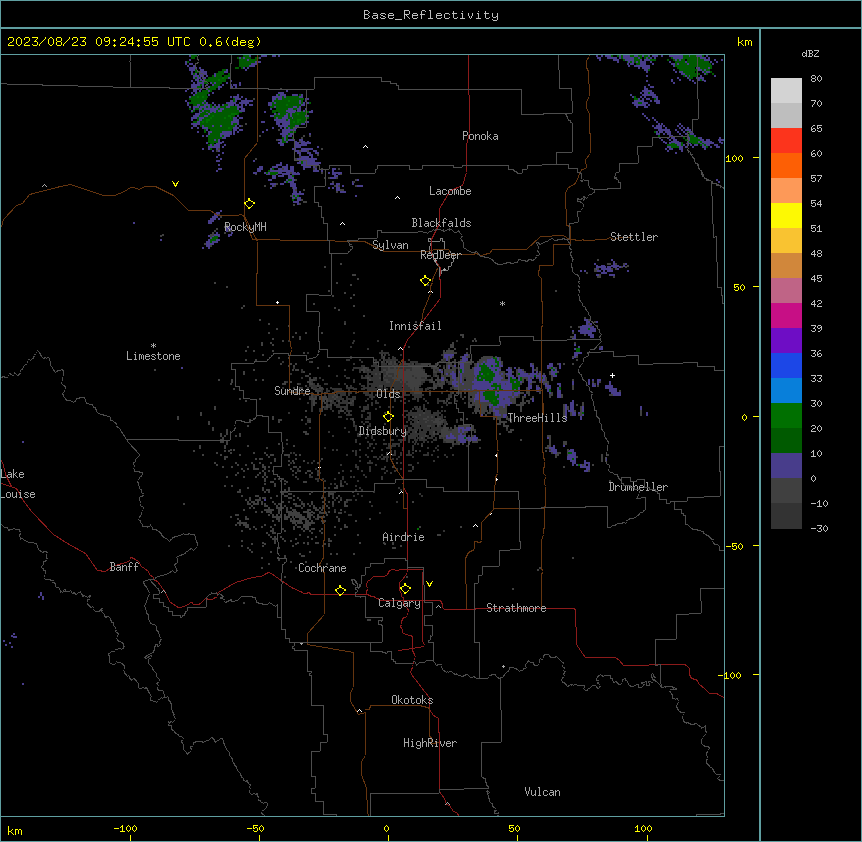Image resolution: width=862 pixels, height=842 pixels.
Task: Click the Strathmore town label
Action: click(x=516, y=608)
